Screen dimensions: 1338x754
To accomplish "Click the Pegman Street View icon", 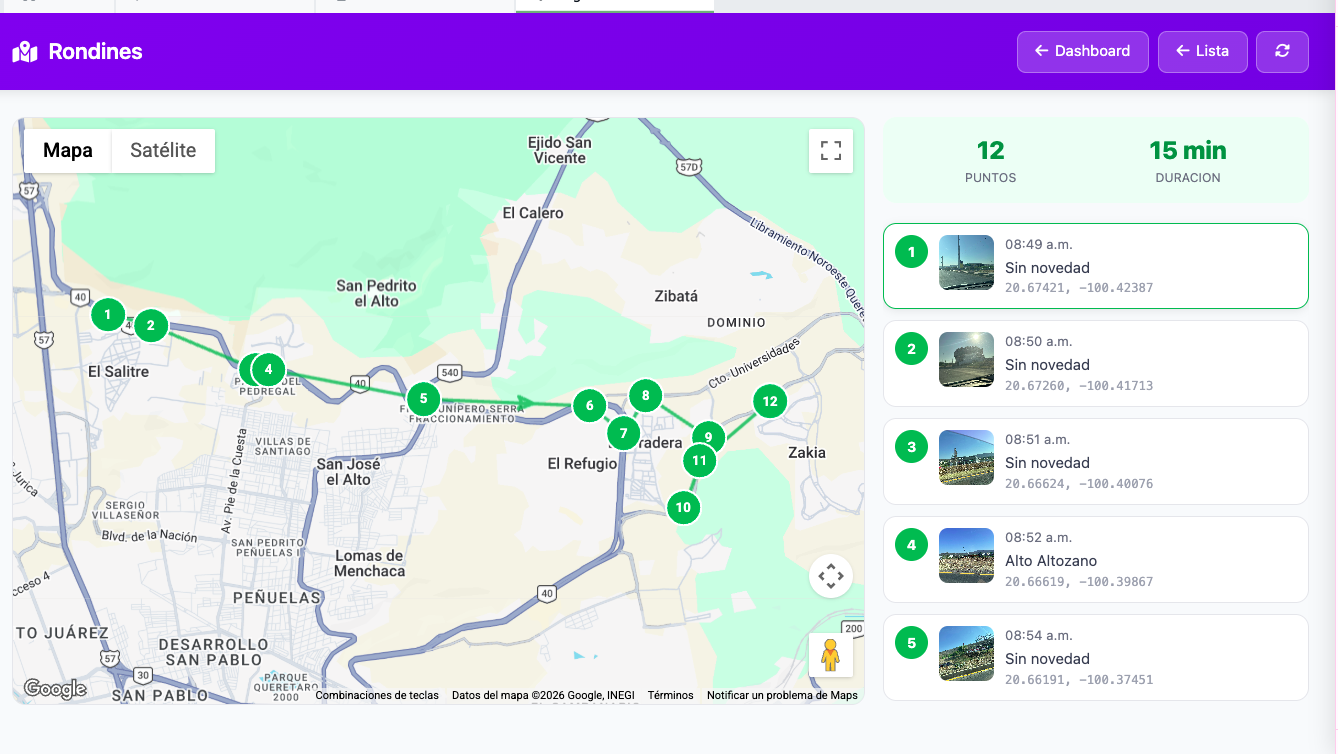I will click(831, 655).
